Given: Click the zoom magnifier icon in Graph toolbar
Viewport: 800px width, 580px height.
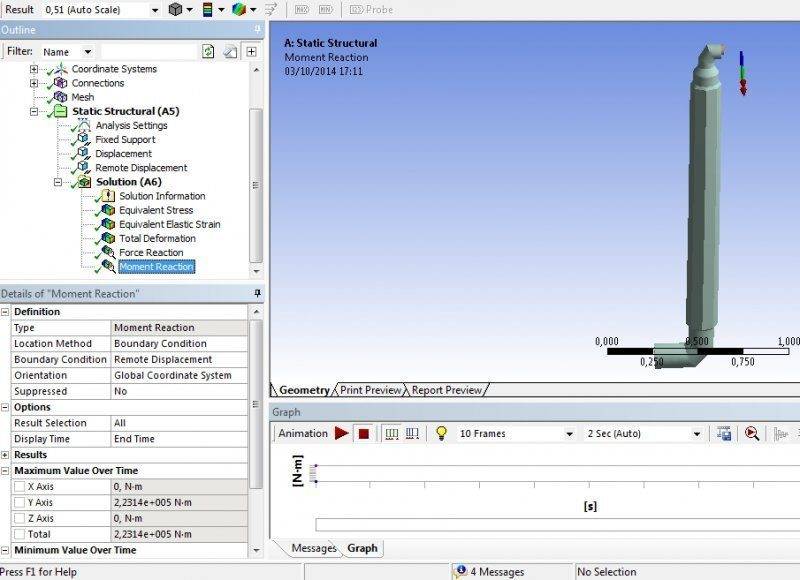Looking at the screenshot, I should click(752, 434).
